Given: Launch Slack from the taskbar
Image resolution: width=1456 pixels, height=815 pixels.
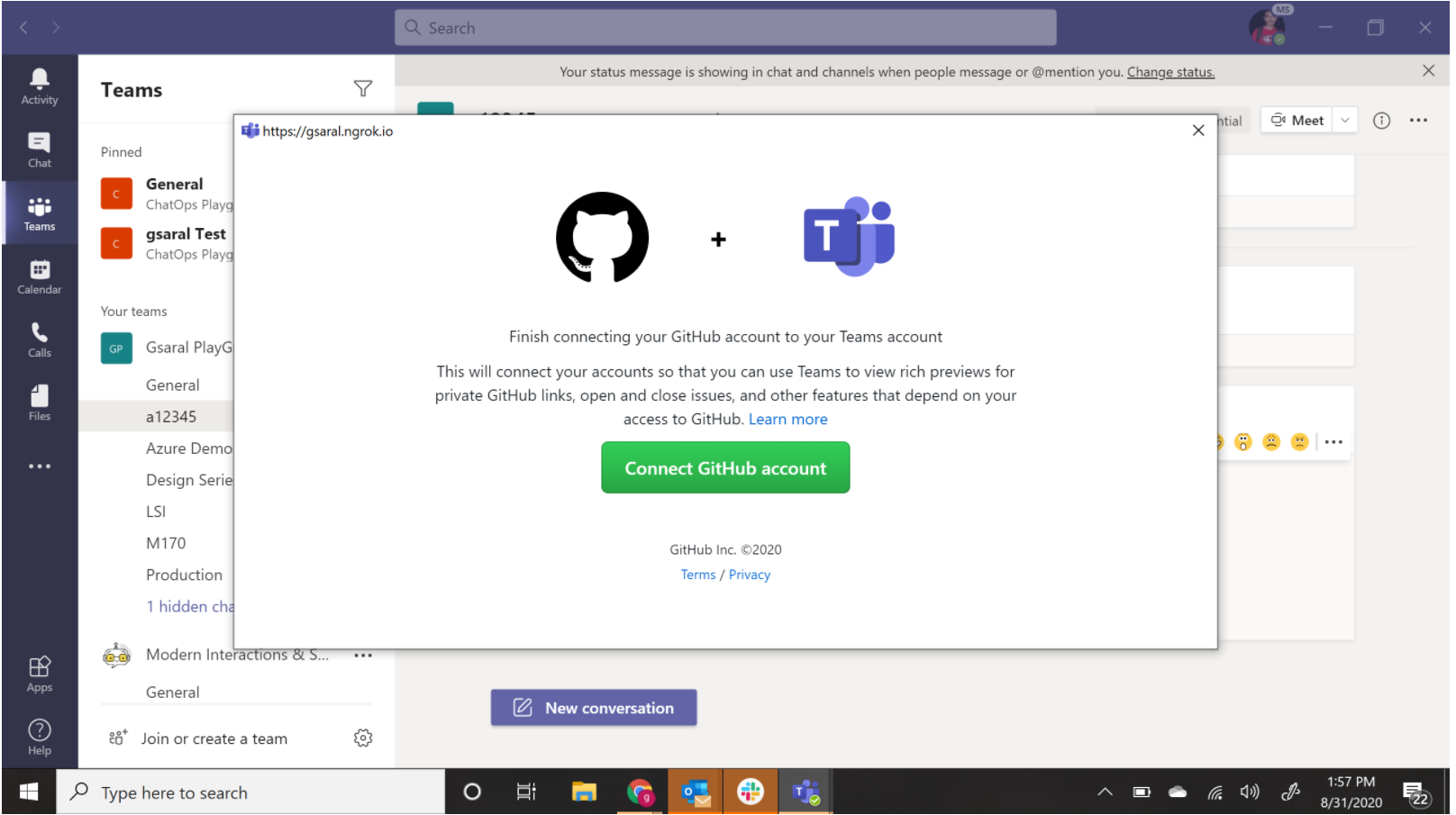Looking at the screenshot, I should [x=750, y=792].
